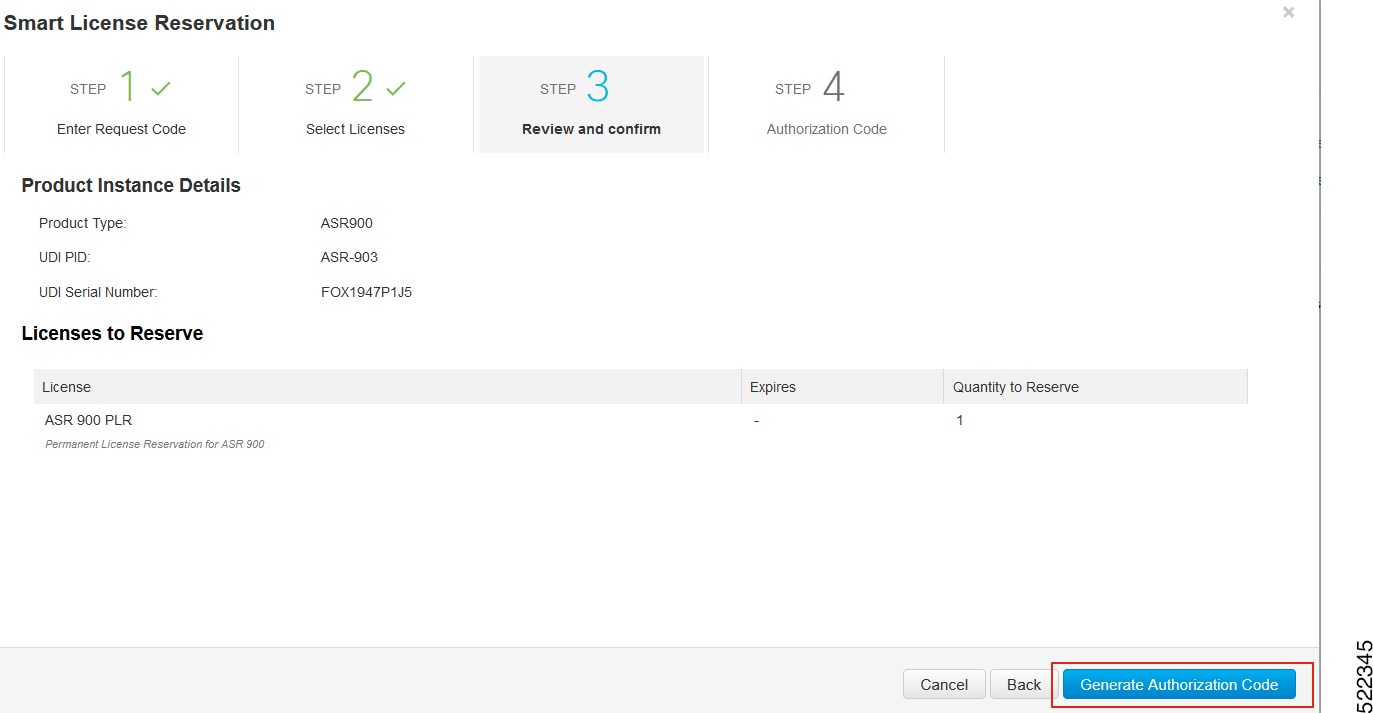Click the License column header
This screenshot has height=713, width=1373.
387,387
